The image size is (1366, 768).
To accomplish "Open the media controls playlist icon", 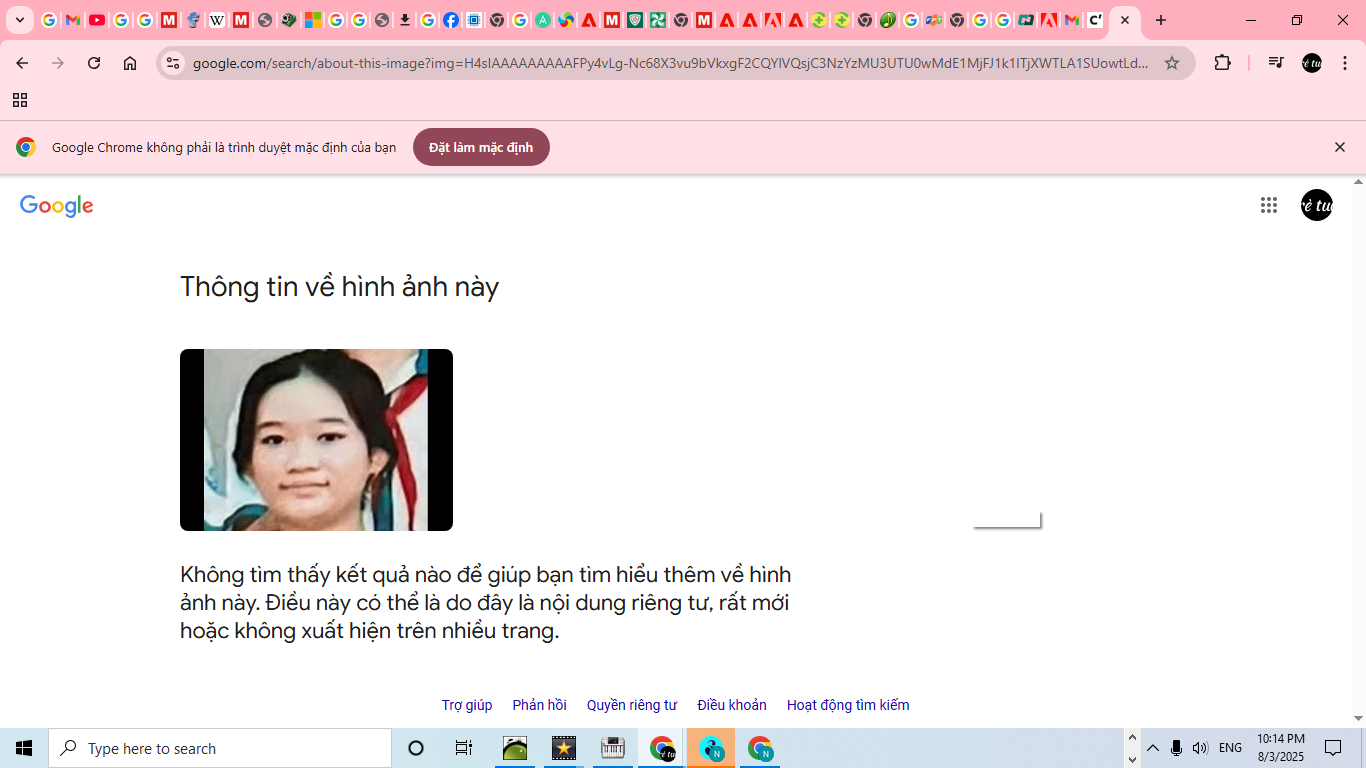I will (1274, 62).
